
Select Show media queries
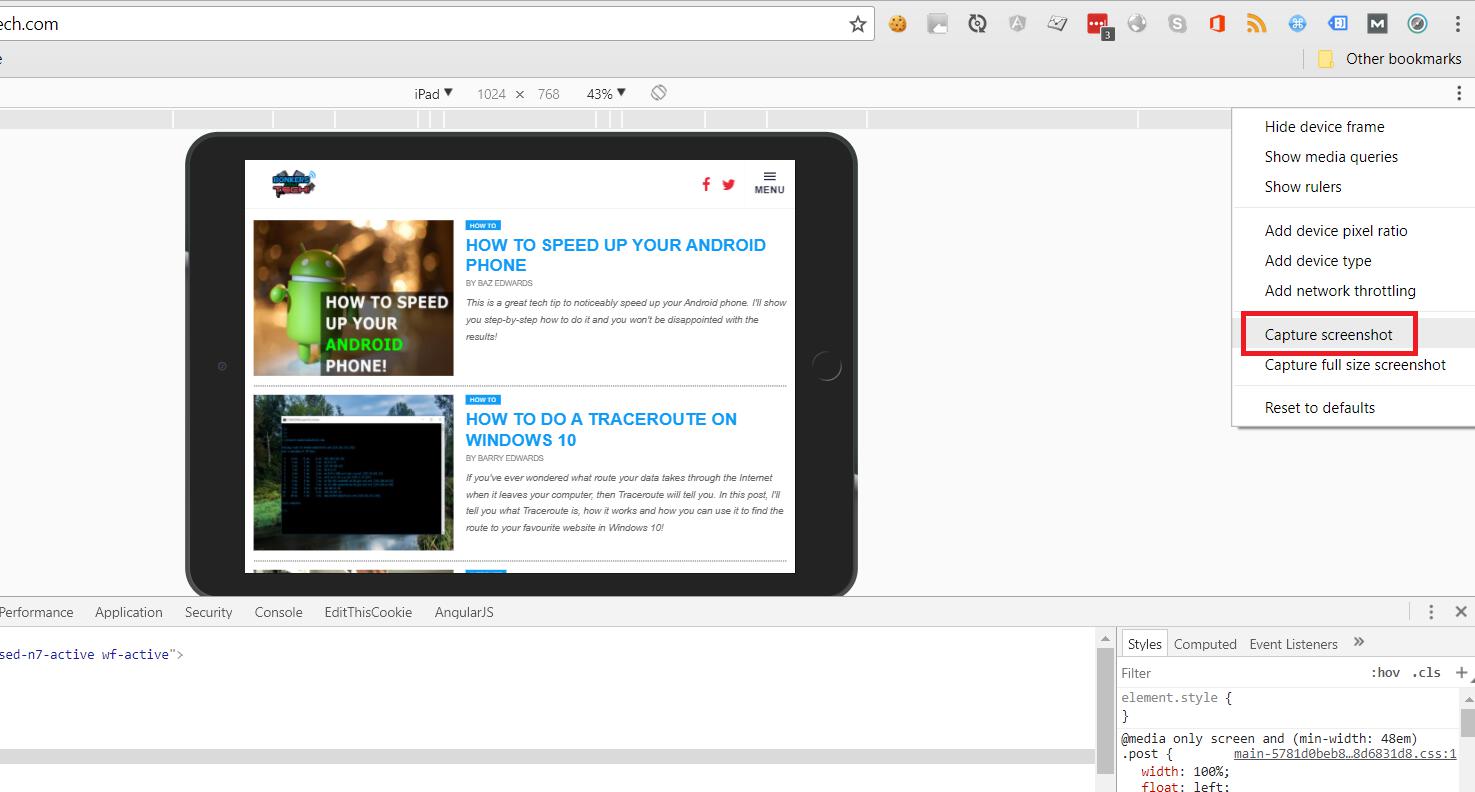pos(1331,157)
